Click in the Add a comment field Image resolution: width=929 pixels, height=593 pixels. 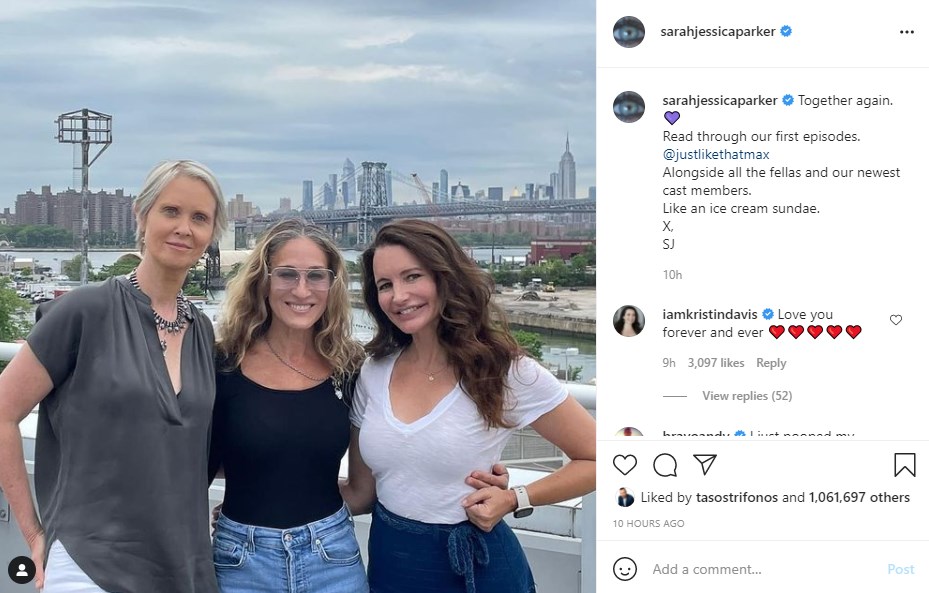[x=760, y=569]
